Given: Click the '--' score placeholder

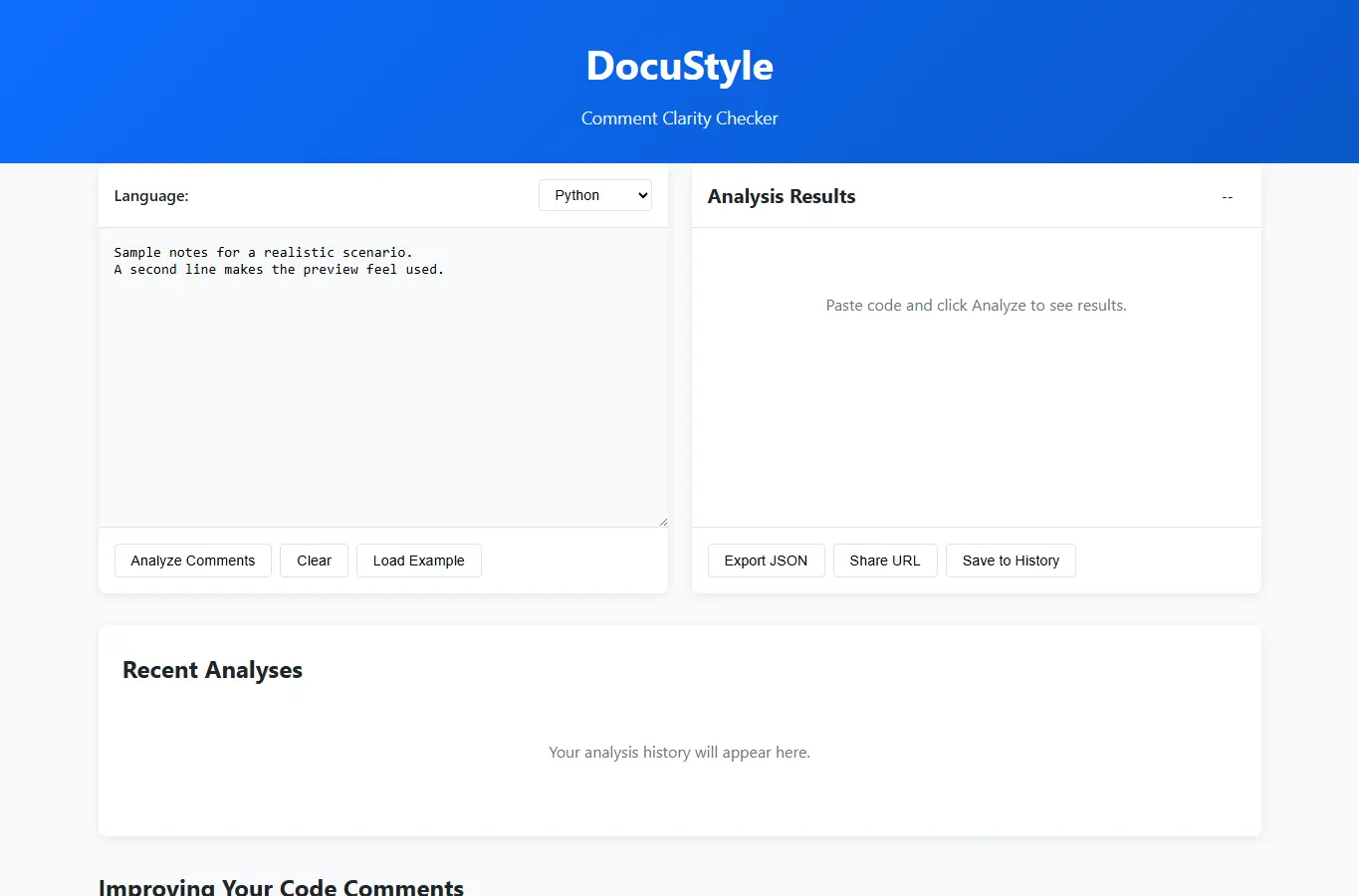Looking at the screenshot, I should point(1228,197).
